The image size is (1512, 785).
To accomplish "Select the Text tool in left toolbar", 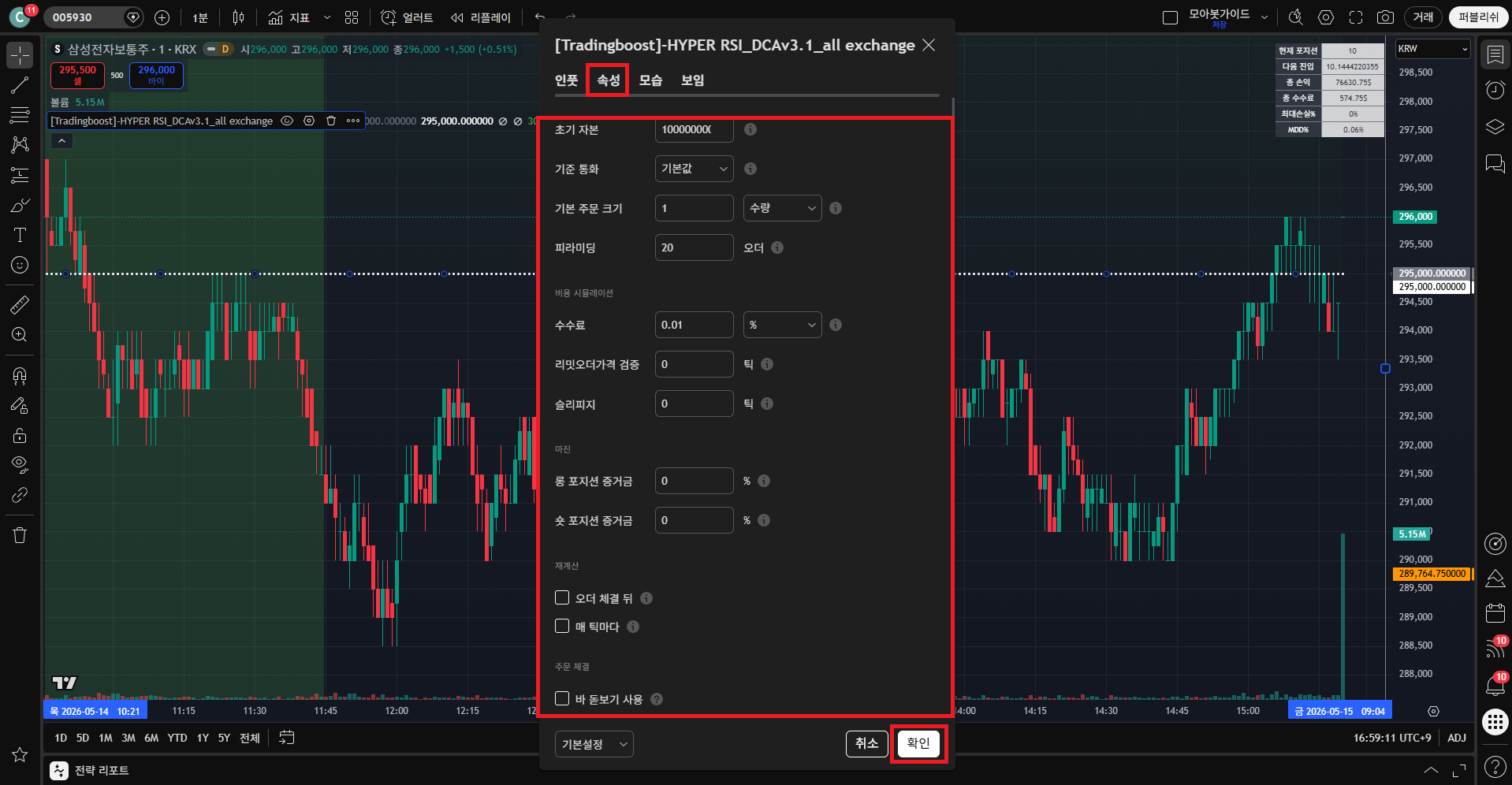I will [20, 235].
